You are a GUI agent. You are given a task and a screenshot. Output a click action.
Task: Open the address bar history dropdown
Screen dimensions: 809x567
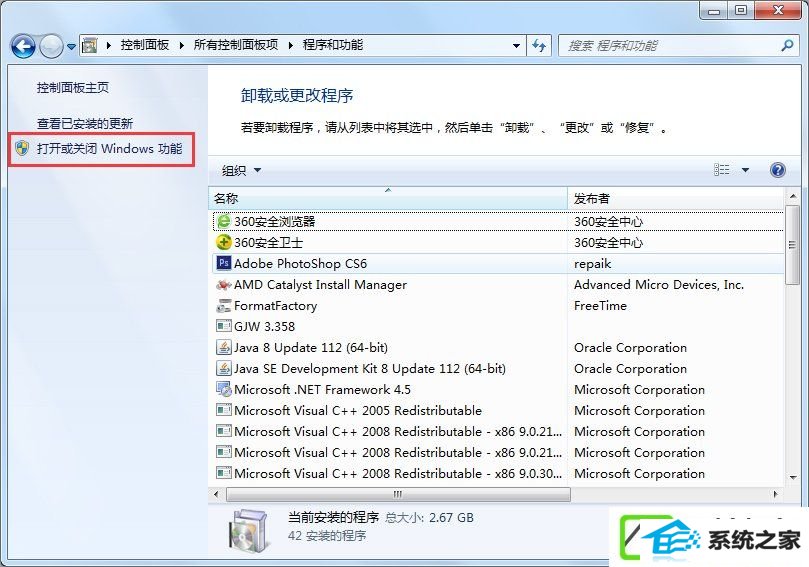point(516,45)
